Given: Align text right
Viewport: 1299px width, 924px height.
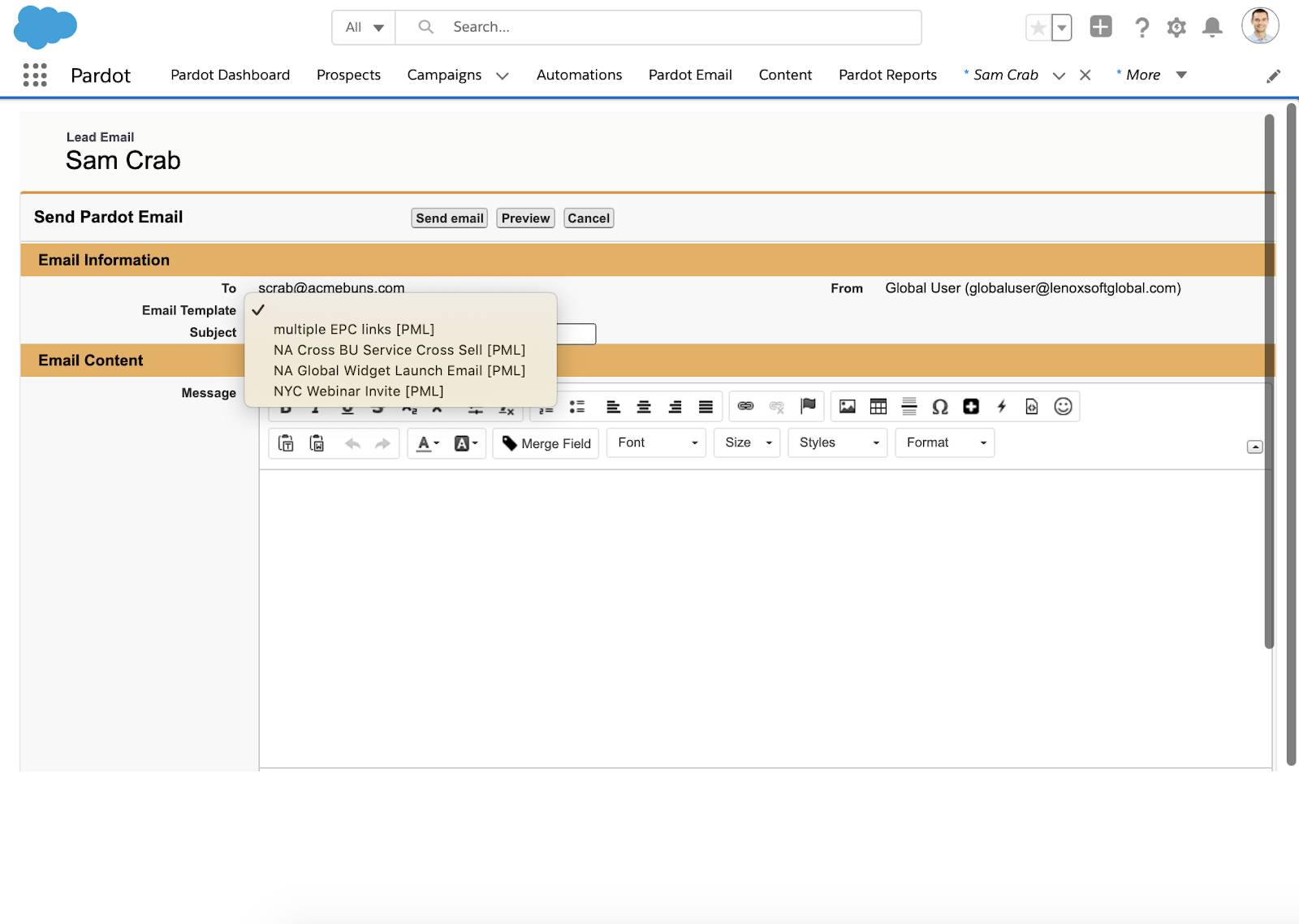Looking at the screenshot, I should point(675,407).
